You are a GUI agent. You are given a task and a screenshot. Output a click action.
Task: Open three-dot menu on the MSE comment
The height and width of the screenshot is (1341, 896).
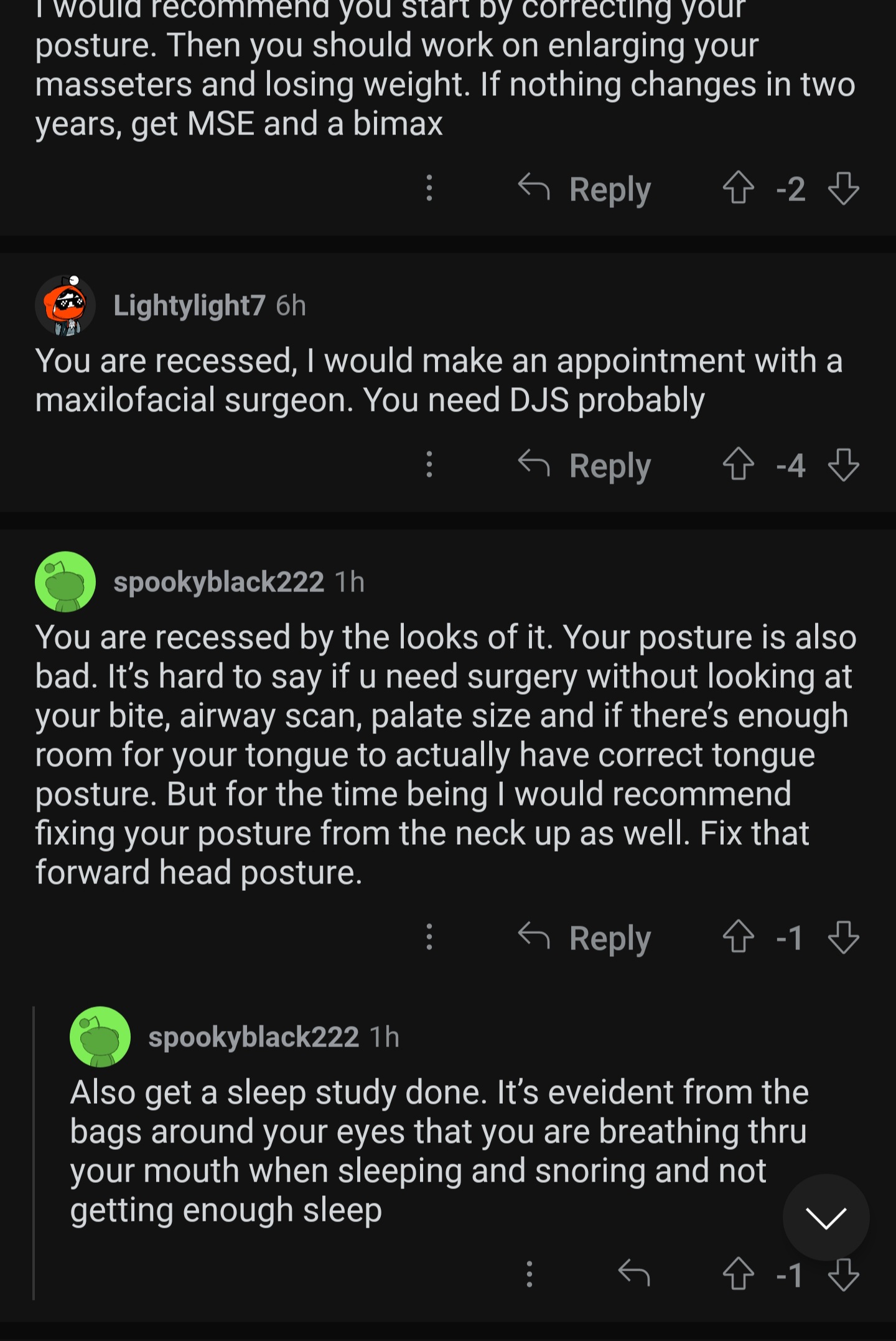[429, 188]
